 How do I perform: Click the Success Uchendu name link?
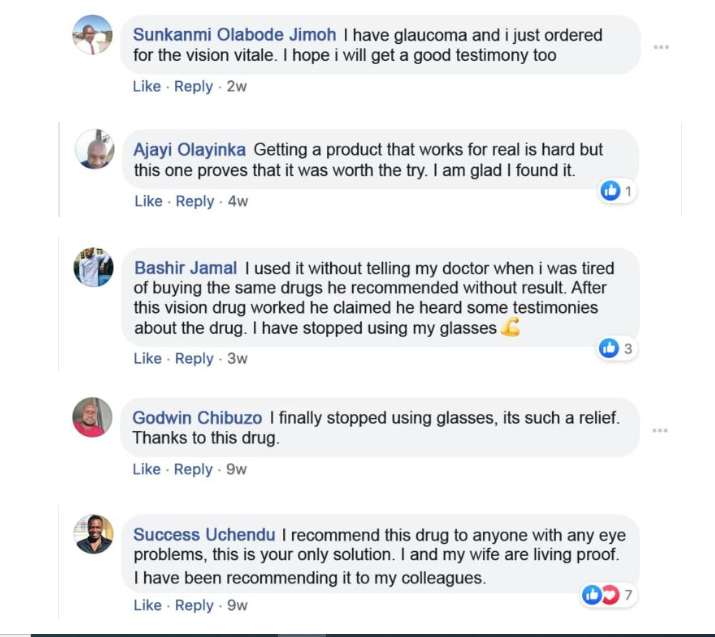pos(205,535)
